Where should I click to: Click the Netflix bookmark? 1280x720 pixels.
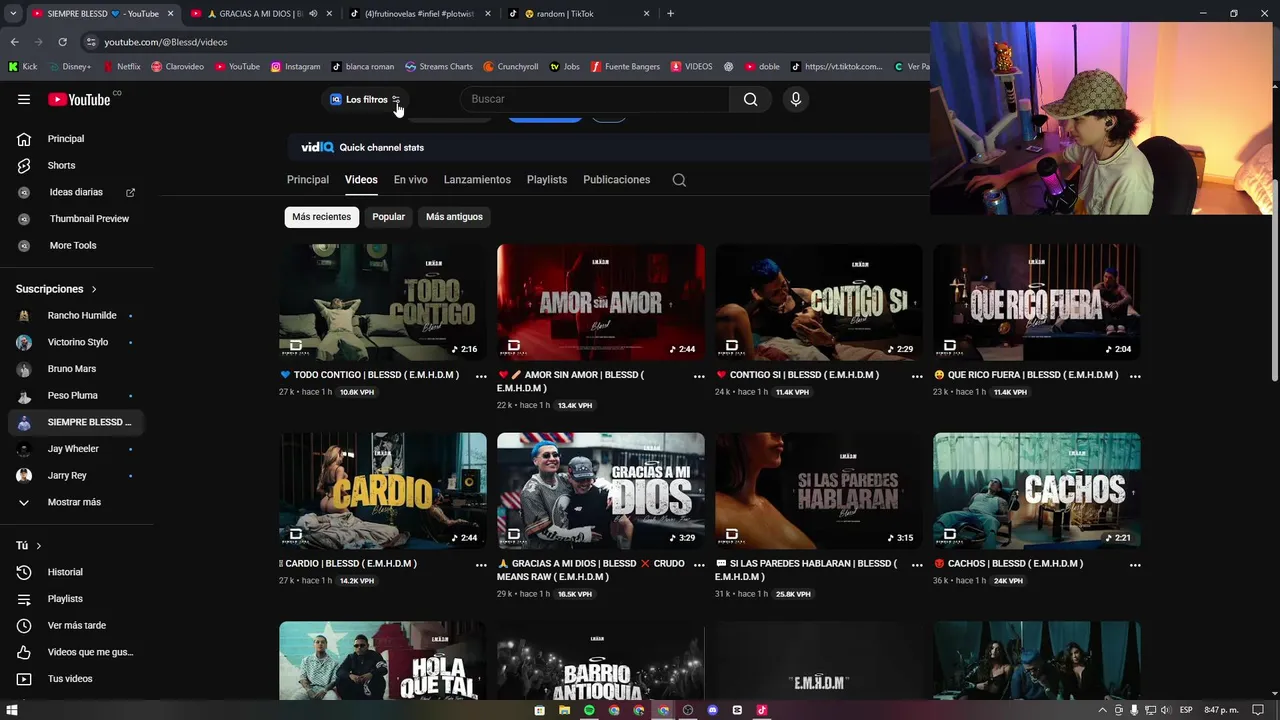[x=122, y=67]
